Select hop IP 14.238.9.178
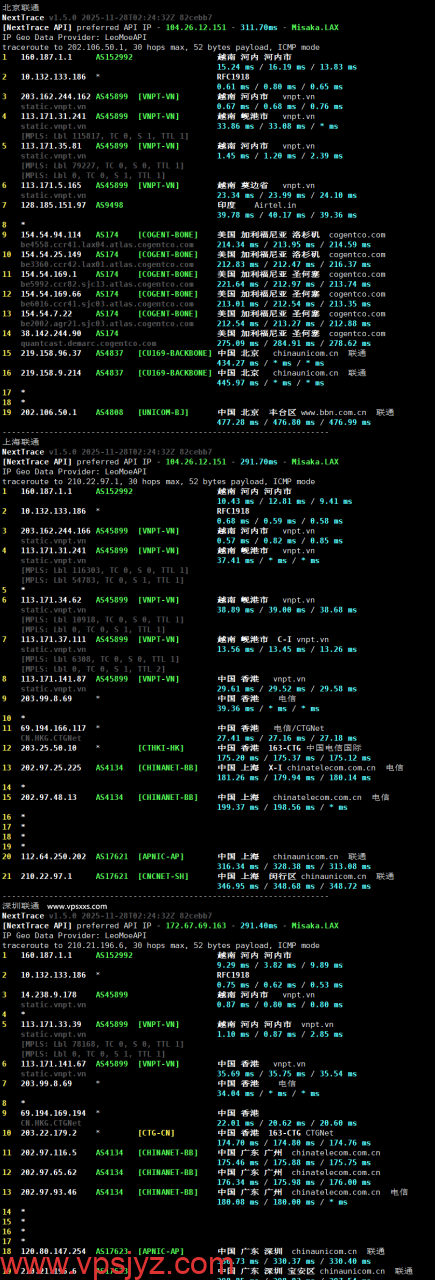This screenshot has width=435, height=1280. click(47, 995)
